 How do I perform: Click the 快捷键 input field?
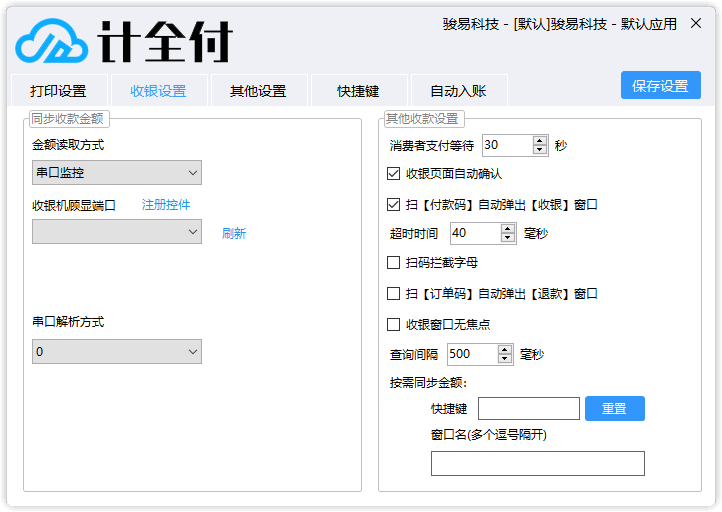[x=529, y=408]
